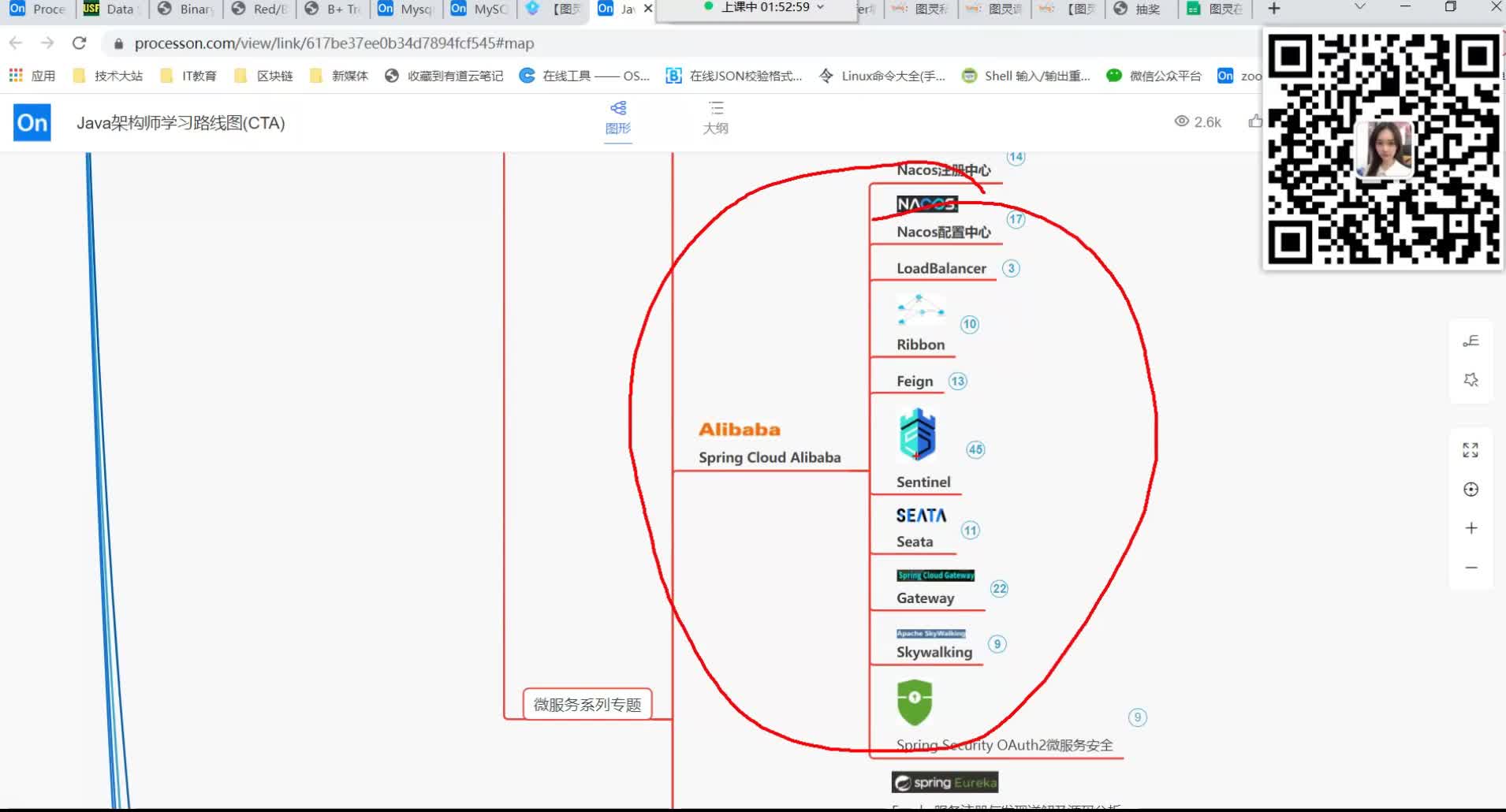Viewport: 1506px width, 812px height.
Task: Zoom out with the minus icon
Action: (x=1471, y=568)
